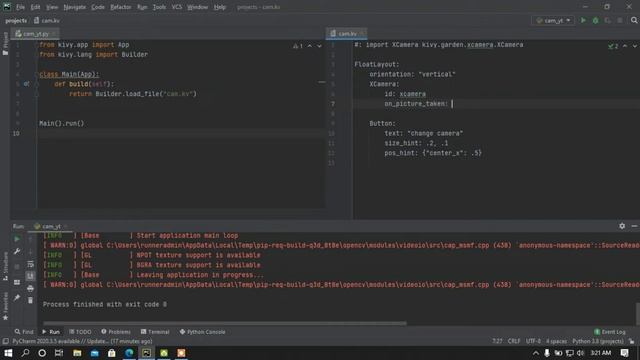Screen dimensions: 640x360
Task: Open the VCS menu
Action: 176,7
